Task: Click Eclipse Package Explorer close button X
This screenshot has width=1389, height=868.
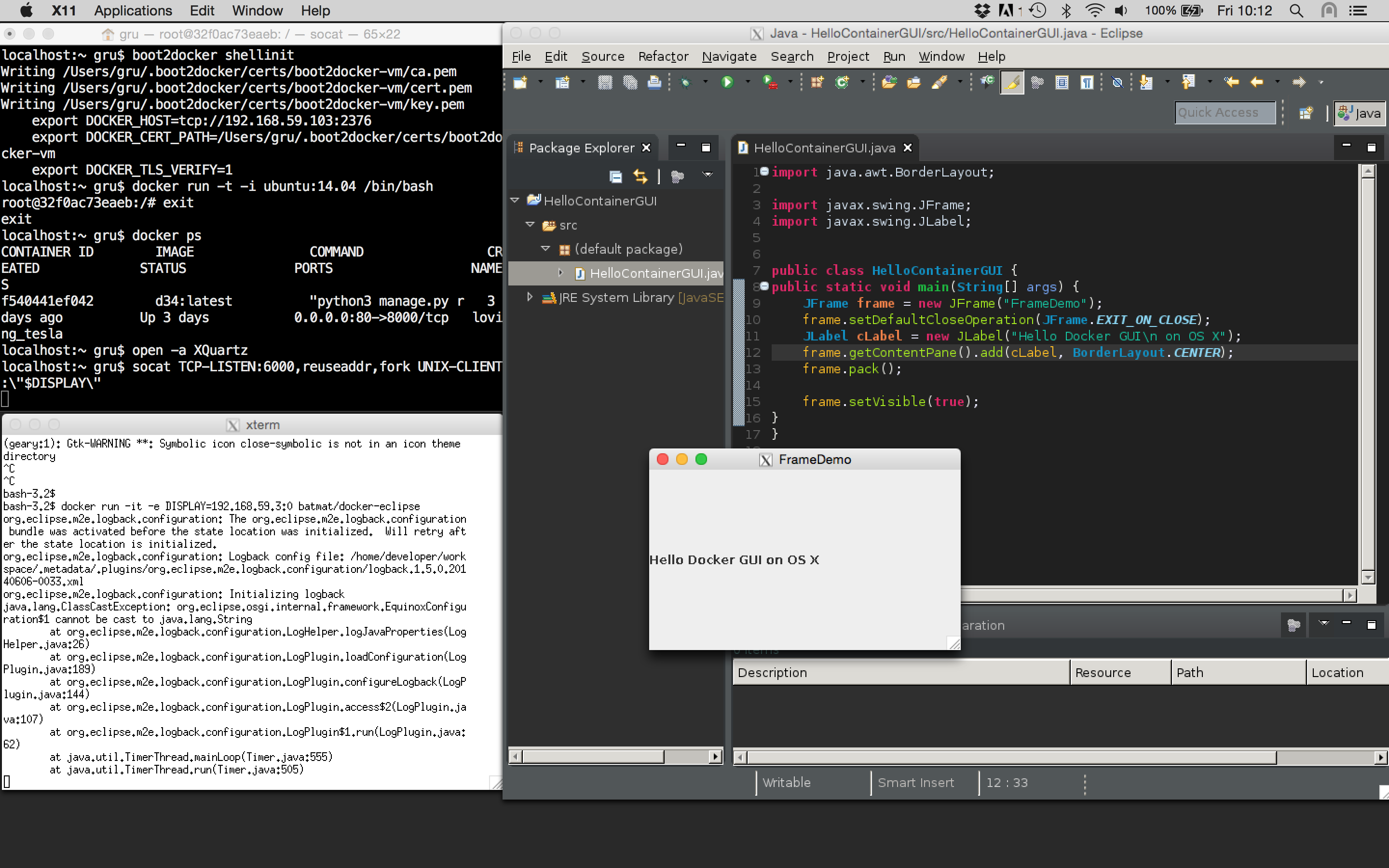Action: point(647,147)
